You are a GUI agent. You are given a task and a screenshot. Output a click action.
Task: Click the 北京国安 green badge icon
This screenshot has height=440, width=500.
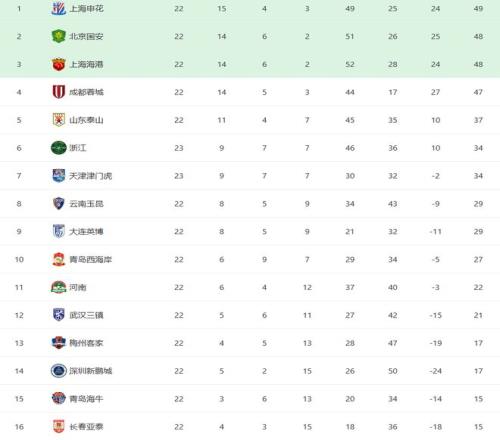(x=59, y=36)
